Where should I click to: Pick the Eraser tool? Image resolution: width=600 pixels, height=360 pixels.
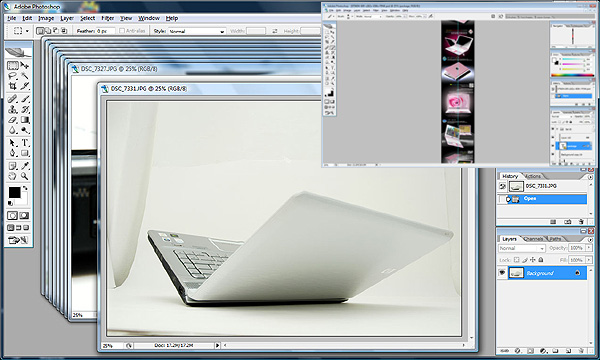coord(13,120)
